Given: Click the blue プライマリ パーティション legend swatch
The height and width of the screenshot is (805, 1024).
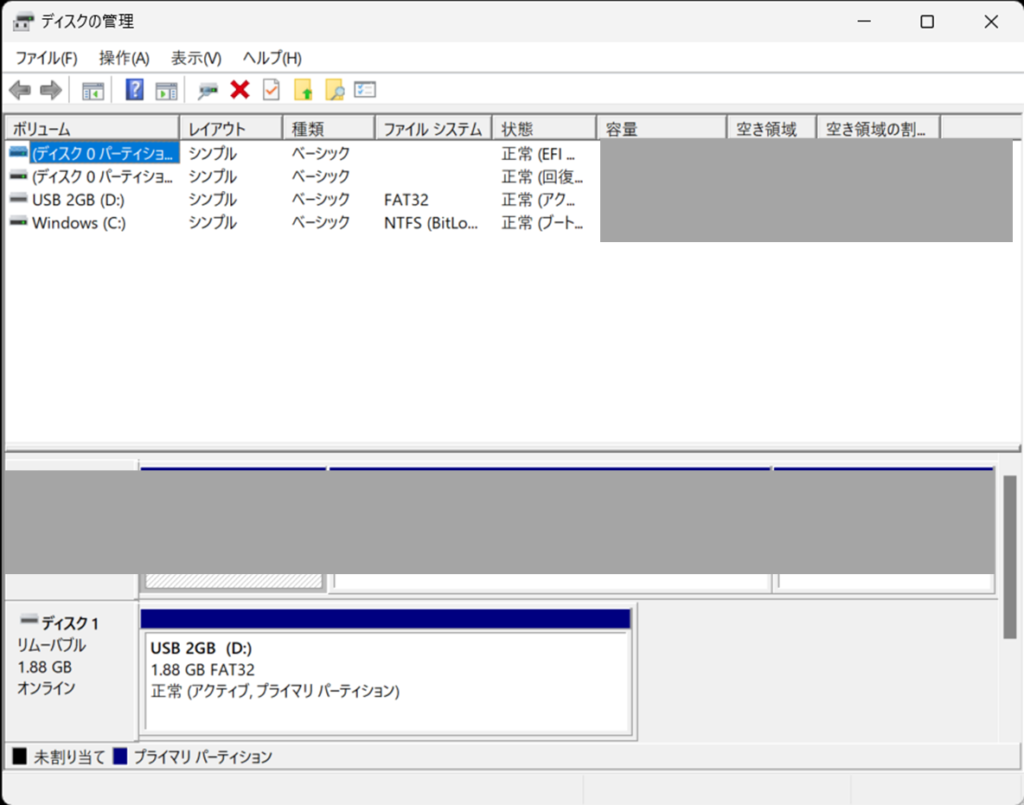Looking at the screenshot, I should 120,756.
